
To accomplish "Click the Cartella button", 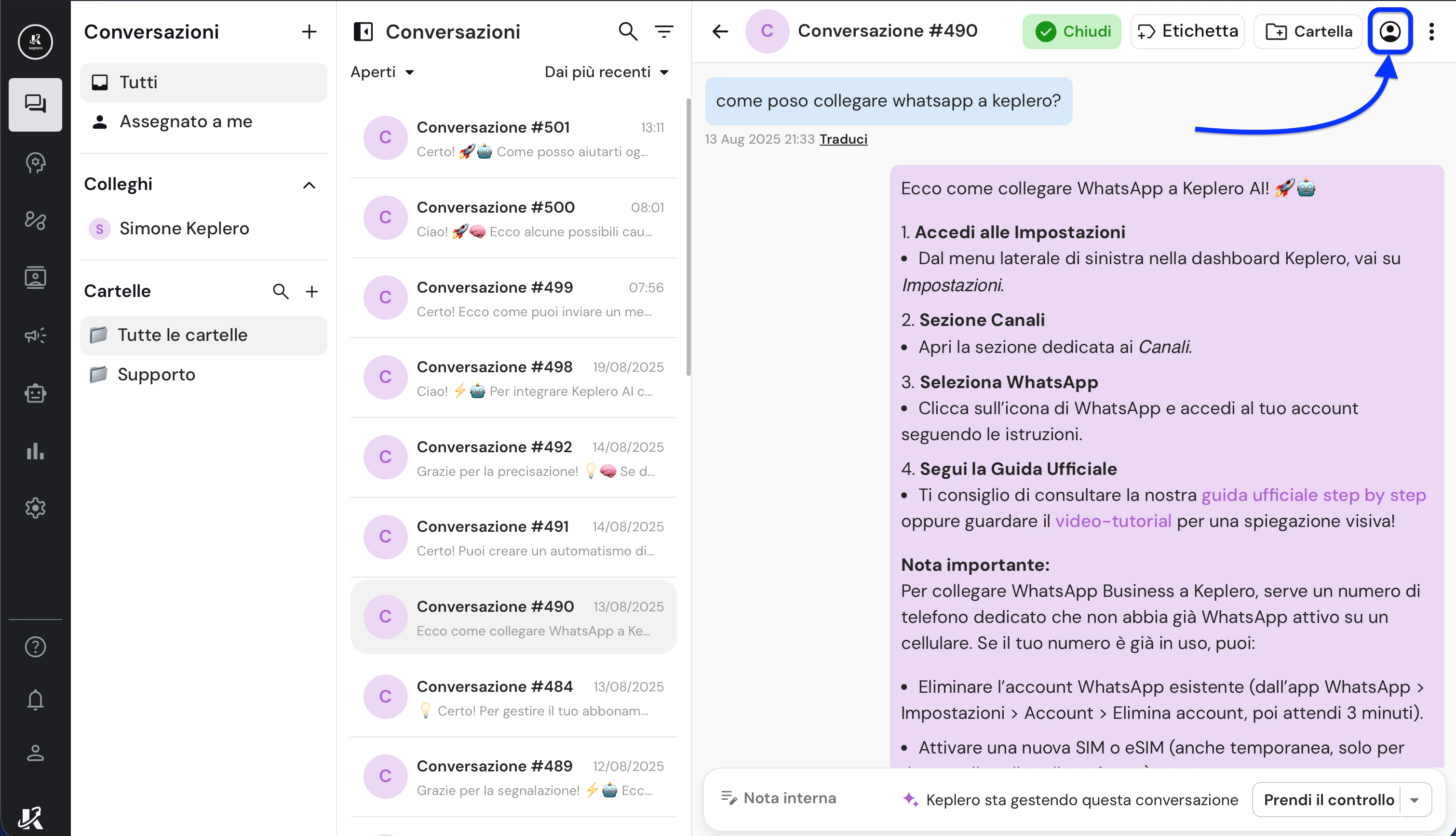I will click(1308, 32).
